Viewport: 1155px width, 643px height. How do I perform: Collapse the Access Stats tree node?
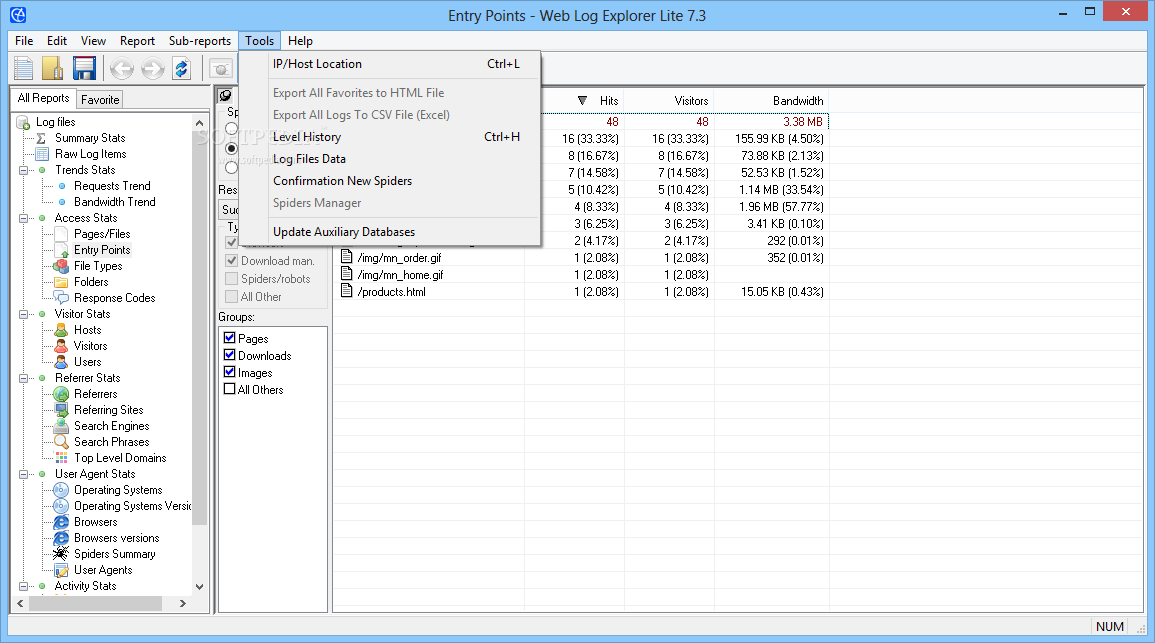tap(23, 219)
